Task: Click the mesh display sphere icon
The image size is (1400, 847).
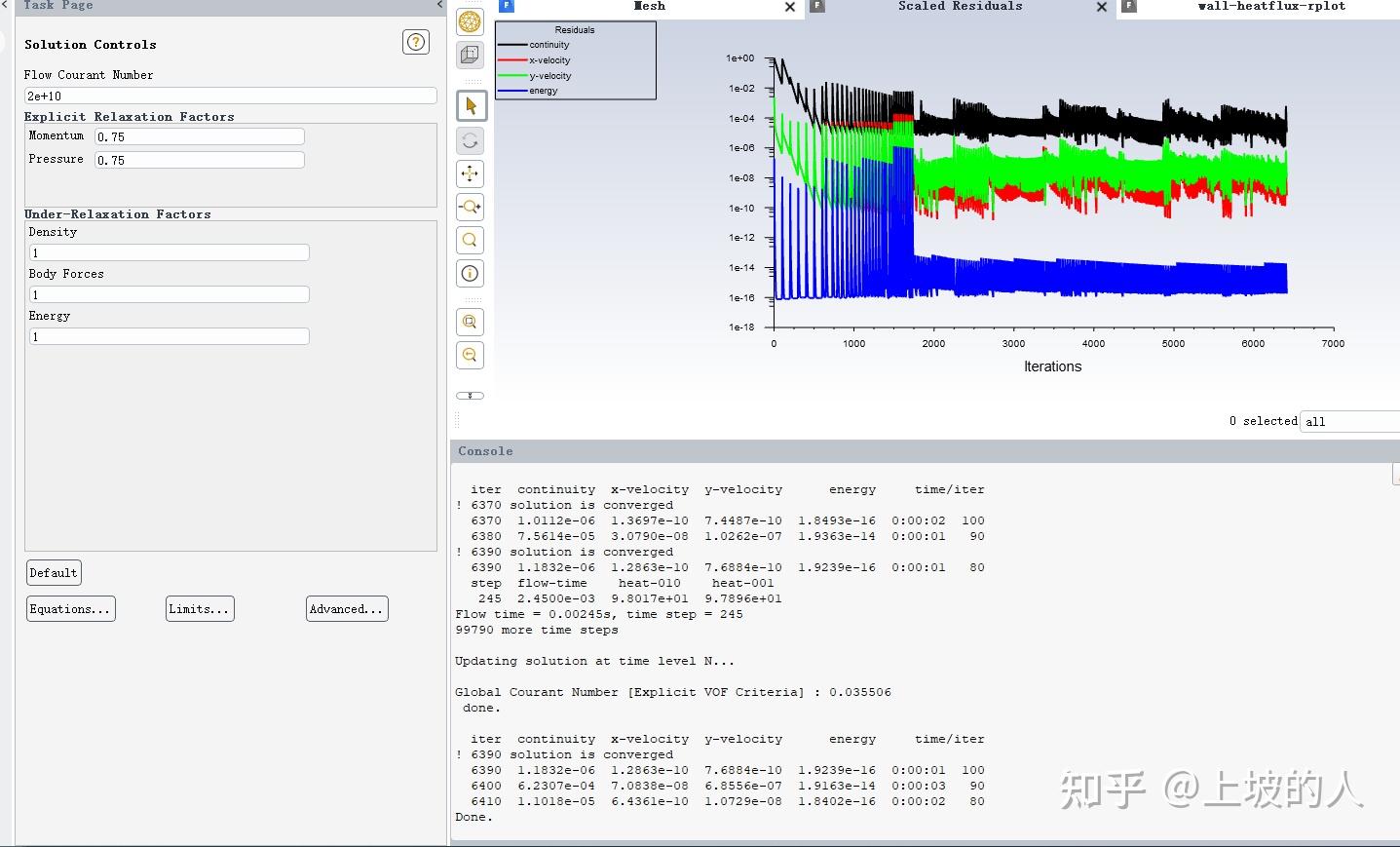Action: (470, 21)
